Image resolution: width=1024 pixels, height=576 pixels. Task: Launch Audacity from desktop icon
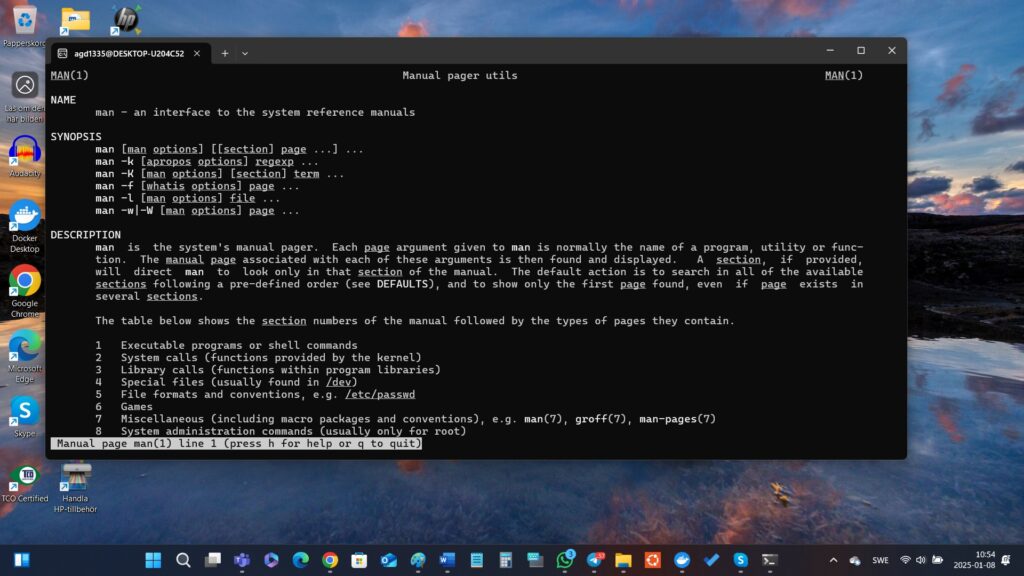coord(24,152)
